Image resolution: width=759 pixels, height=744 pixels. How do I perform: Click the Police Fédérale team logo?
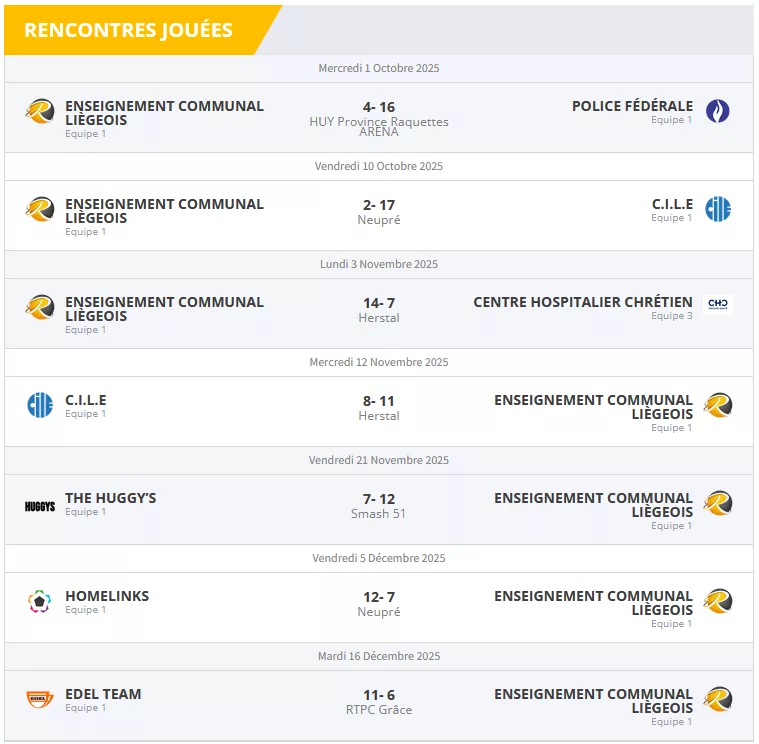717,111
